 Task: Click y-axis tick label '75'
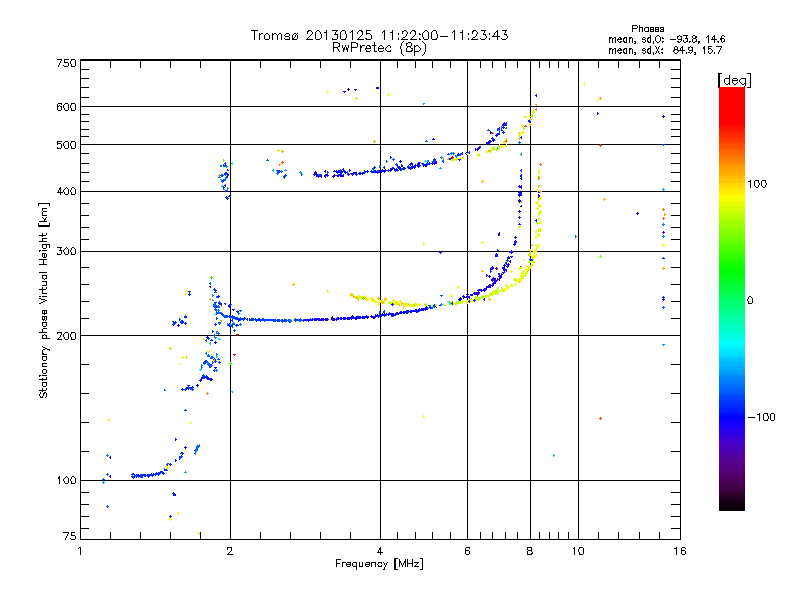(70, 536)
